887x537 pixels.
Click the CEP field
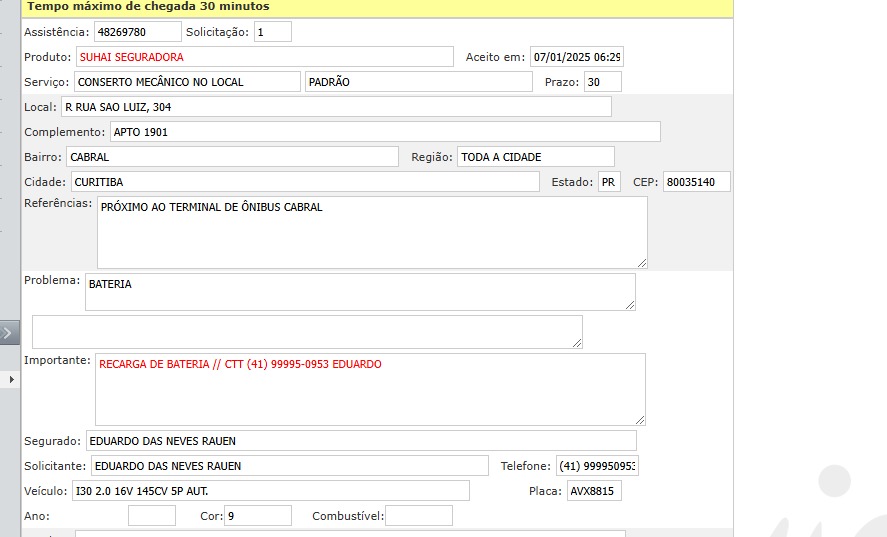pos(696,182)
